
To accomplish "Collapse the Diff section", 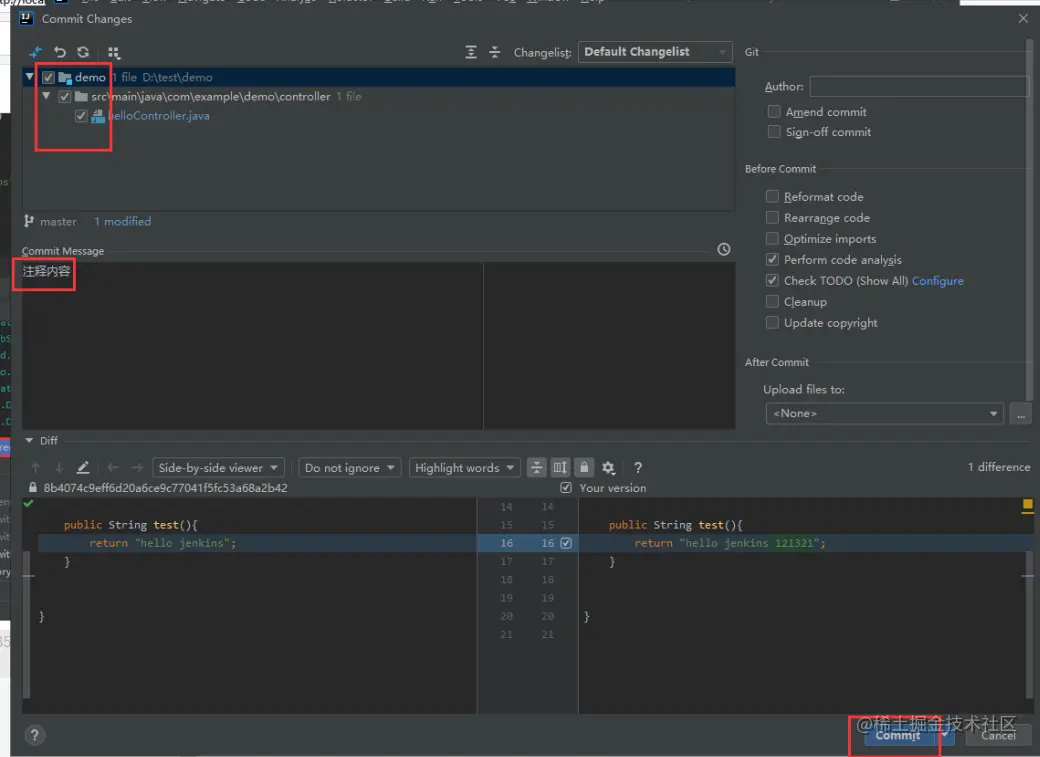I will [x=29, y=441].
